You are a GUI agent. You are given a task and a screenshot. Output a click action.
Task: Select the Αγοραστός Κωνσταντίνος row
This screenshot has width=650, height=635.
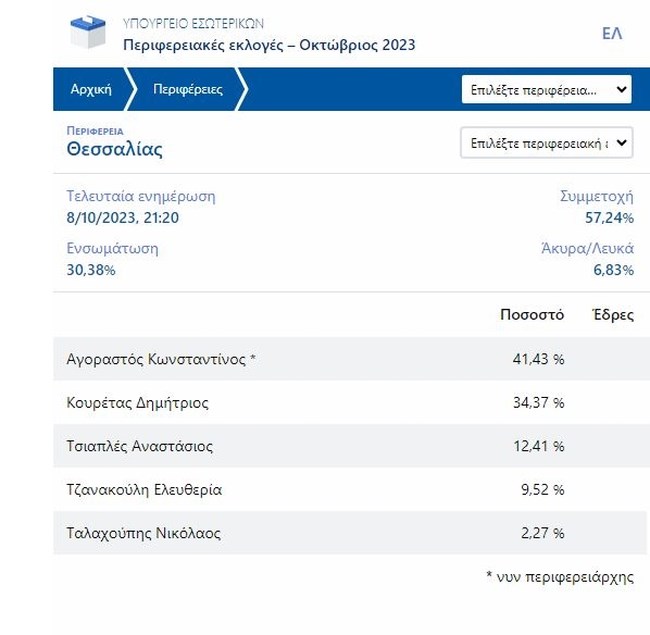pyautogui.click(x=161, y=359)
